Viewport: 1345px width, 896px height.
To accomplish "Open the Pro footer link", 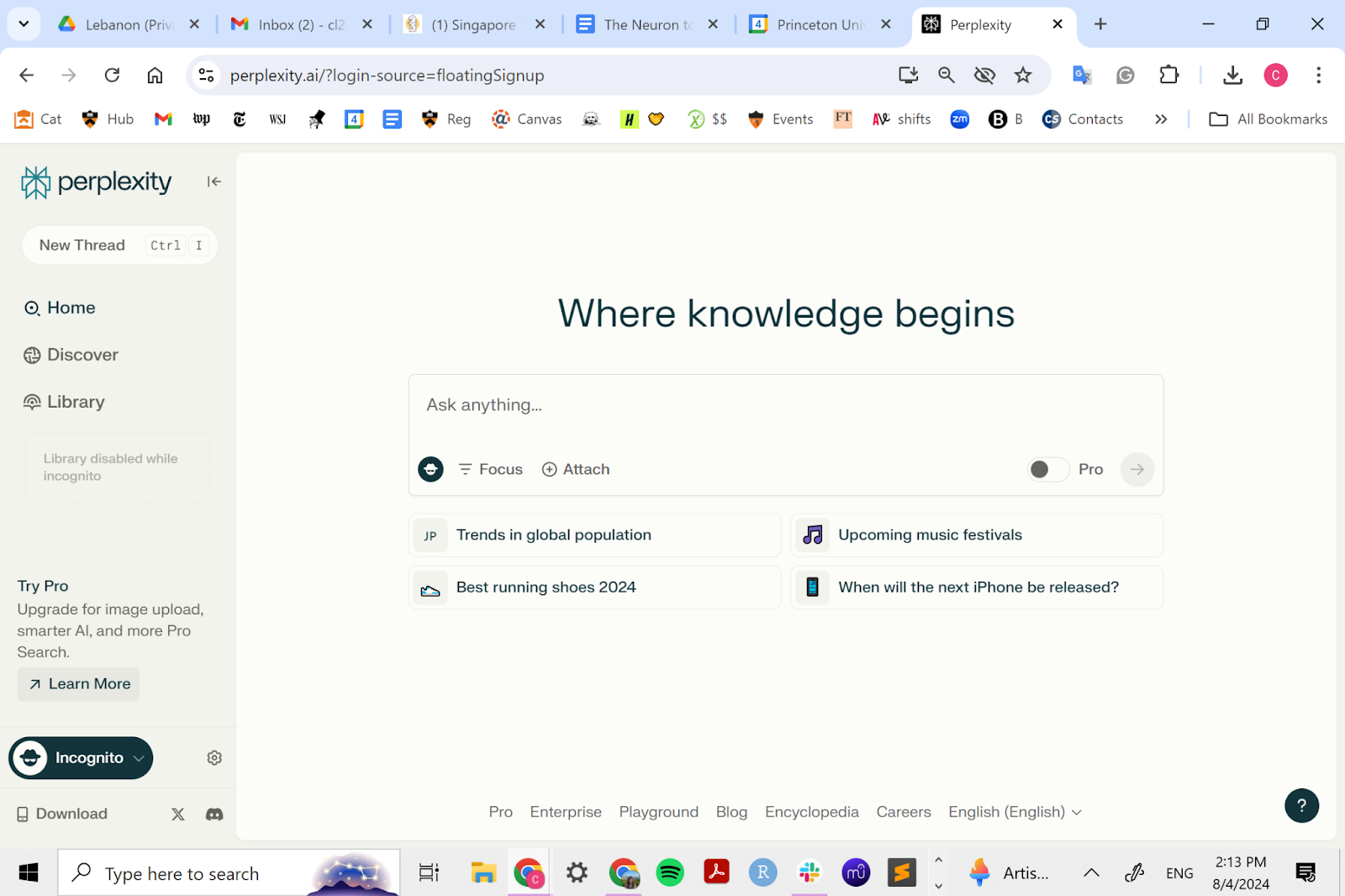I will pyautogui.click(x=501, y=812).
